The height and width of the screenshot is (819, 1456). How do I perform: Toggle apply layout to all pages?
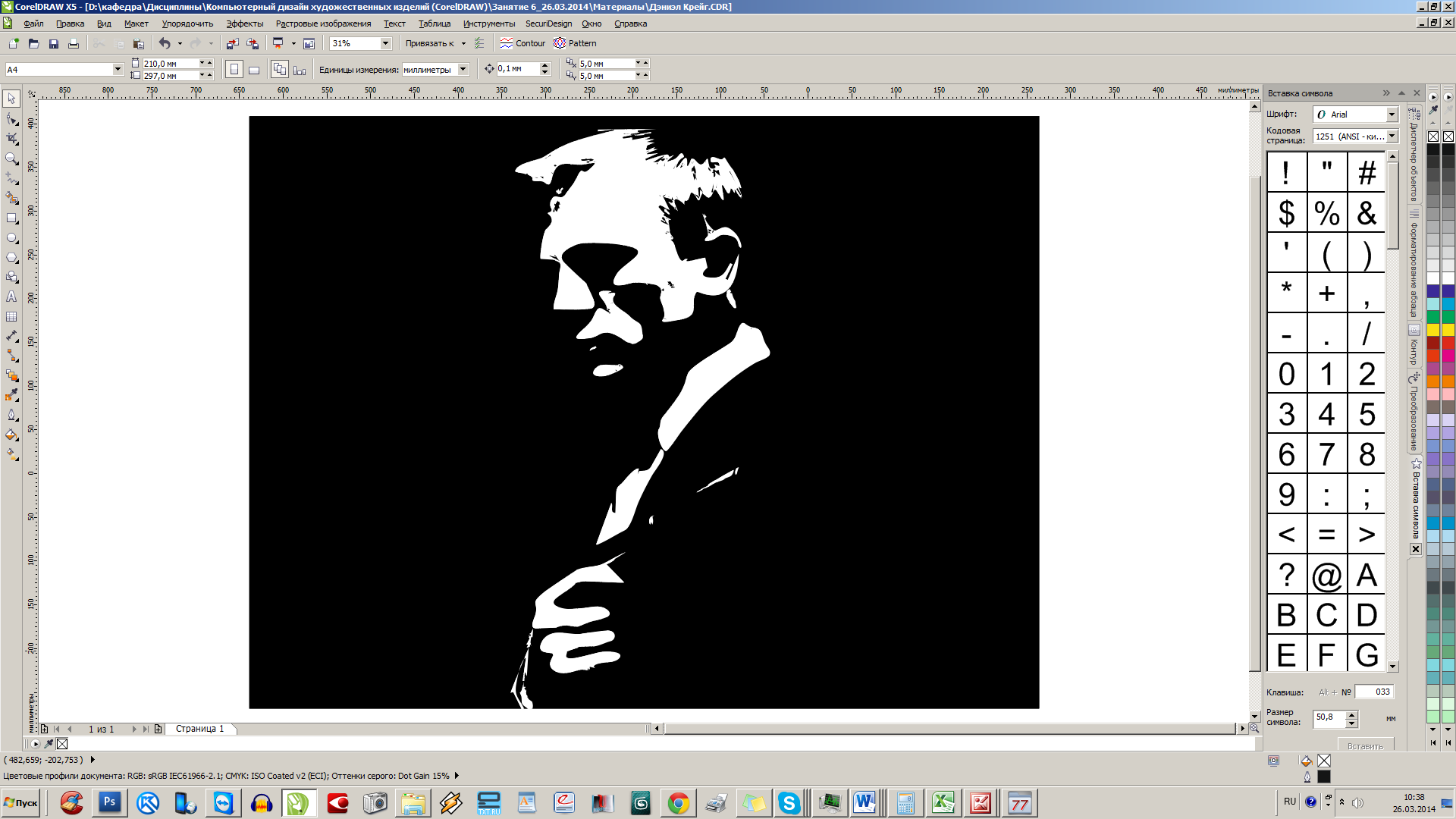(280, 70)
